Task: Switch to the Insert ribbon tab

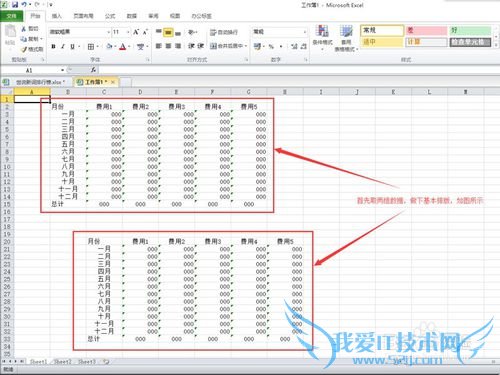Action: point(57,16)
